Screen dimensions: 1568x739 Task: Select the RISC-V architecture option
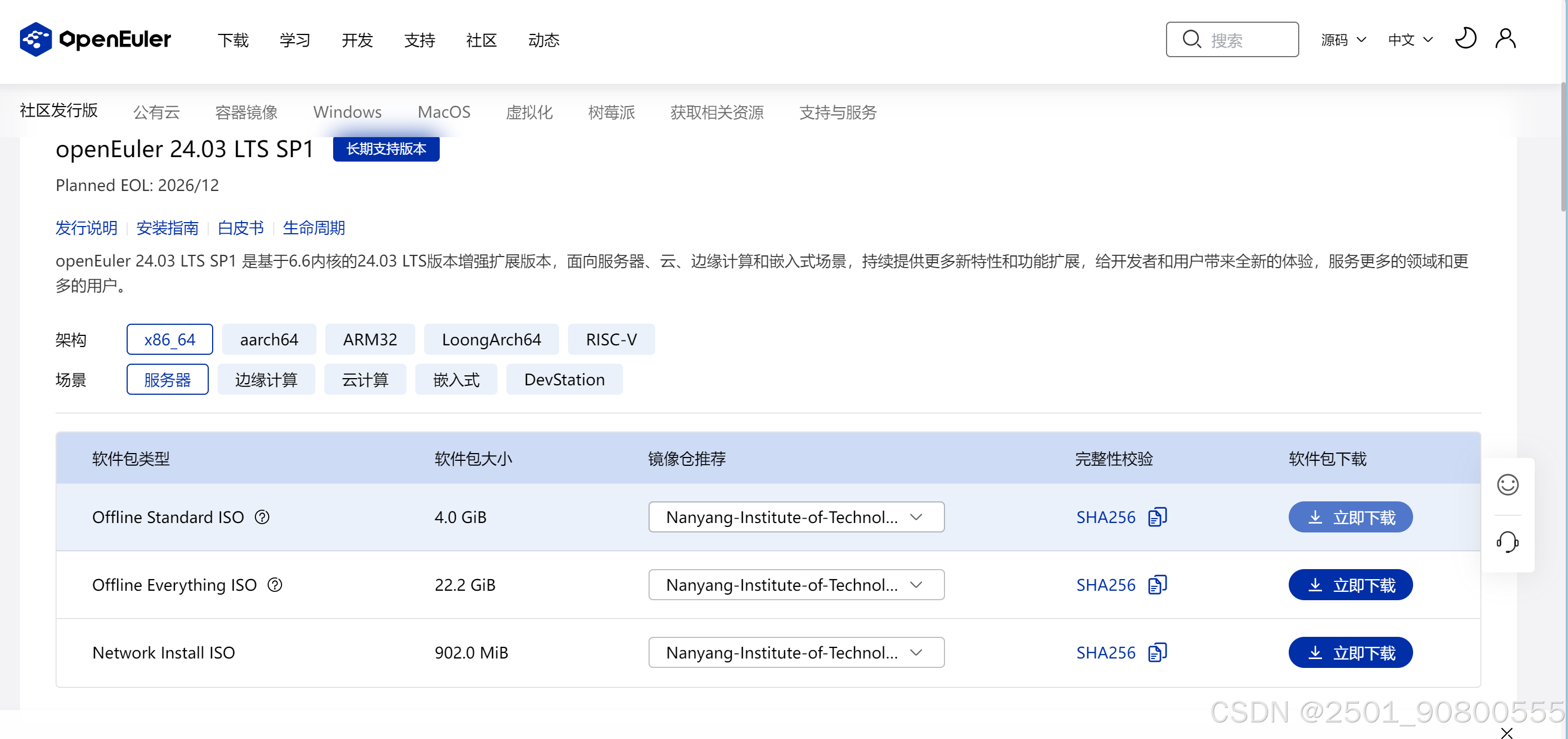pyautogui.click(x=611, y=339)
